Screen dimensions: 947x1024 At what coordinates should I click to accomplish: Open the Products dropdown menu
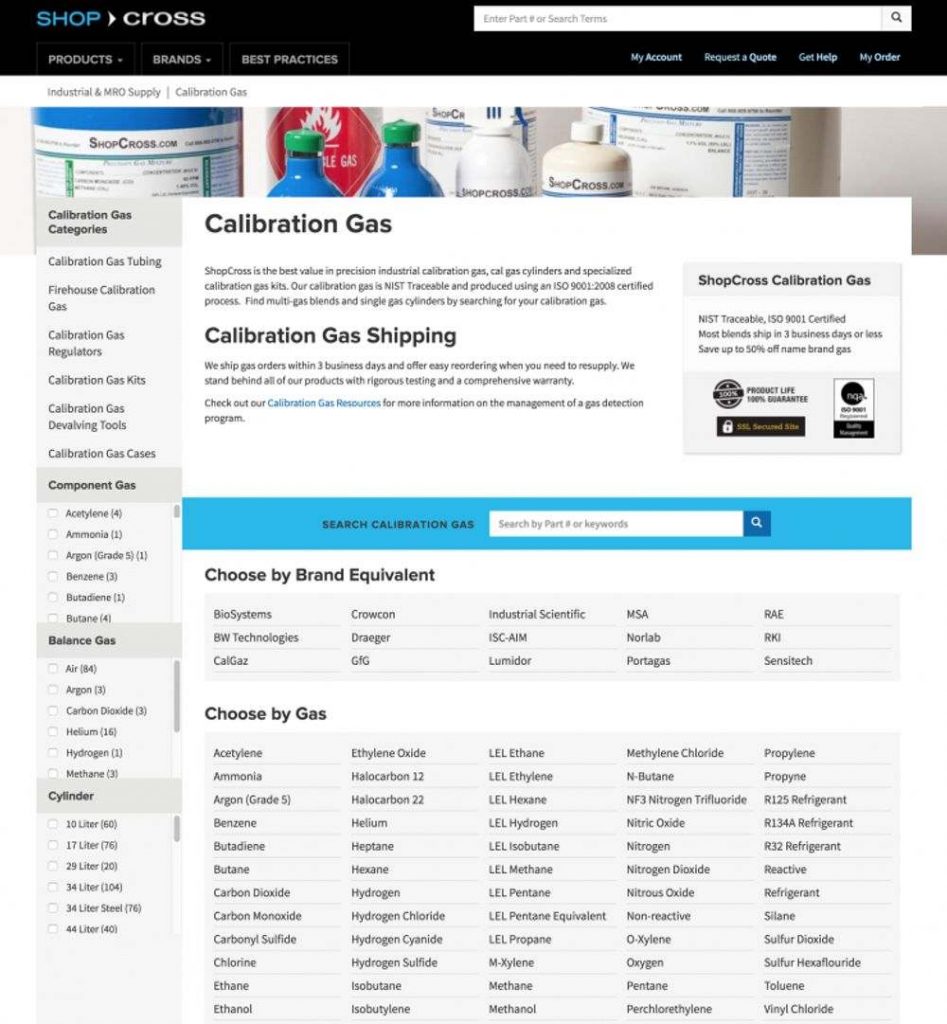pyautogui.click(x=86, y=59)
